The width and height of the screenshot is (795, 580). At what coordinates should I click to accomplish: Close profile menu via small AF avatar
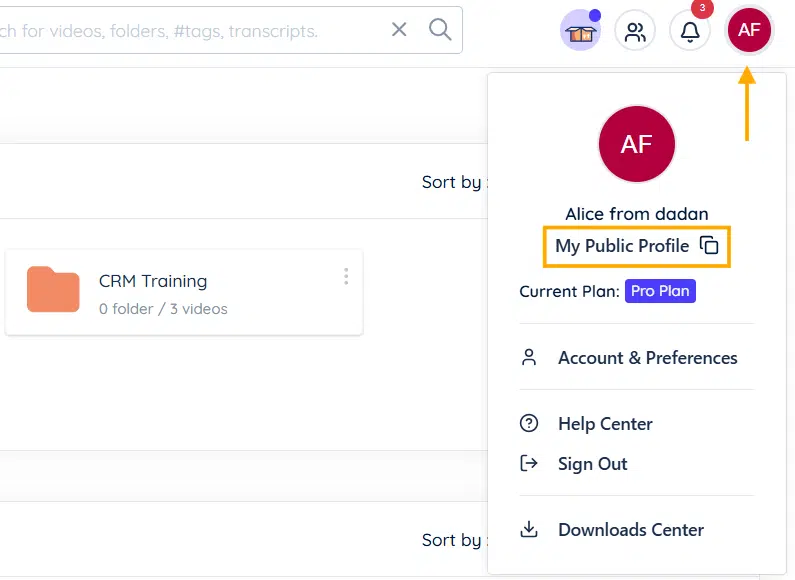click(749, 31)
